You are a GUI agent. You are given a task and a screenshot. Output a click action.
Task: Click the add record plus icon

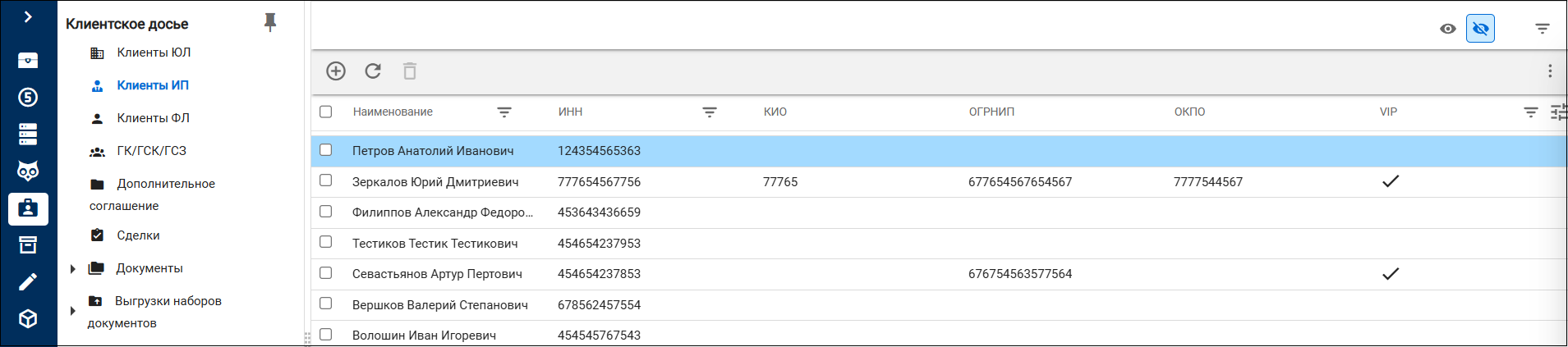(336, 71)
